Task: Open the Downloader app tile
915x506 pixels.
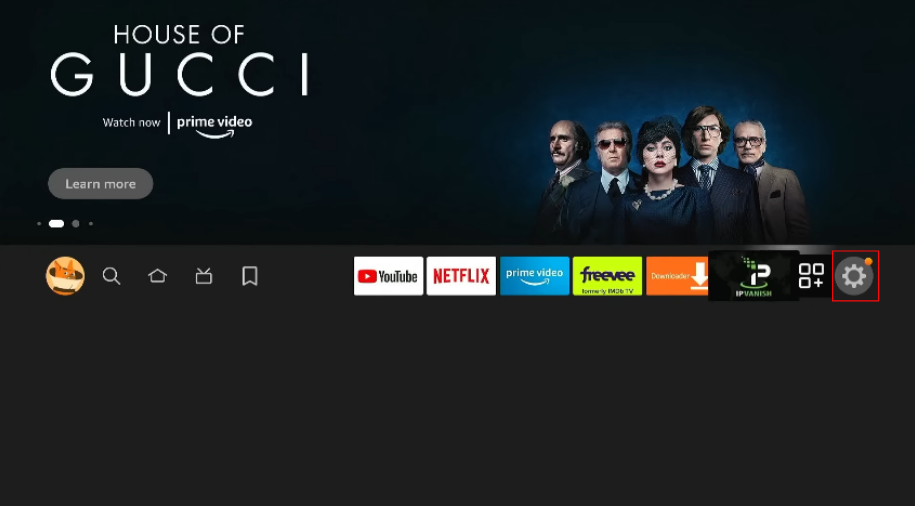Action: click(x=677, y=275)
